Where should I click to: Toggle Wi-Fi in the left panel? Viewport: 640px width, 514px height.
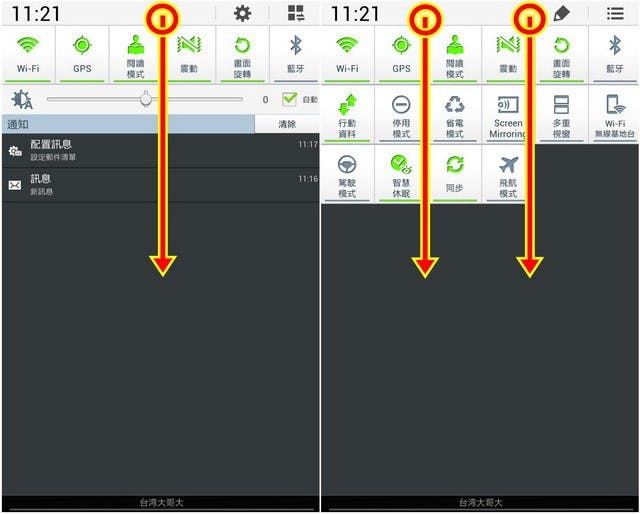28,55
